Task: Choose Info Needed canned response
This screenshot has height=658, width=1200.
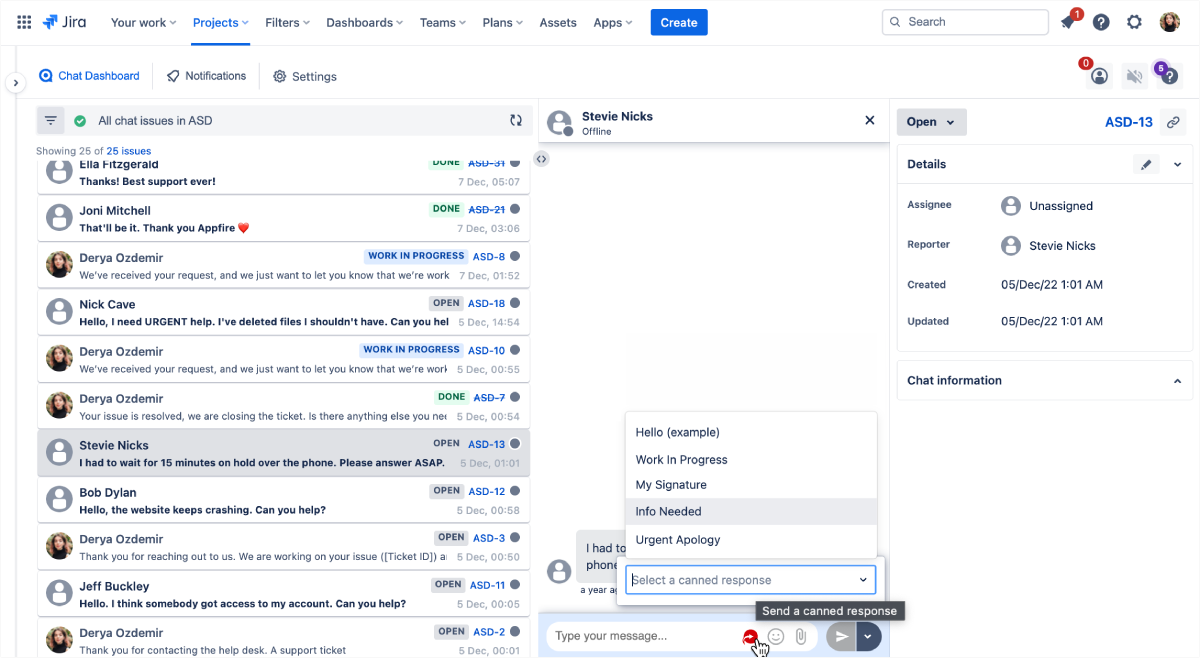Action: [x=750, y=511]
